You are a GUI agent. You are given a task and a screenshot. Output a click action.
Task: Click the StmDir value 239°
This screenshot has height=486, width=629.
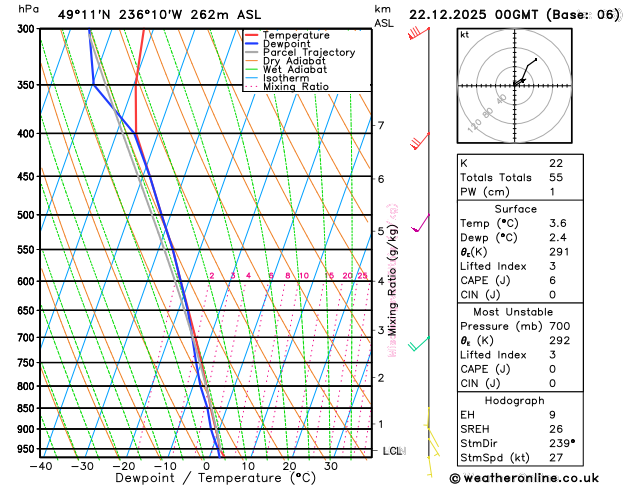point(562,443)
